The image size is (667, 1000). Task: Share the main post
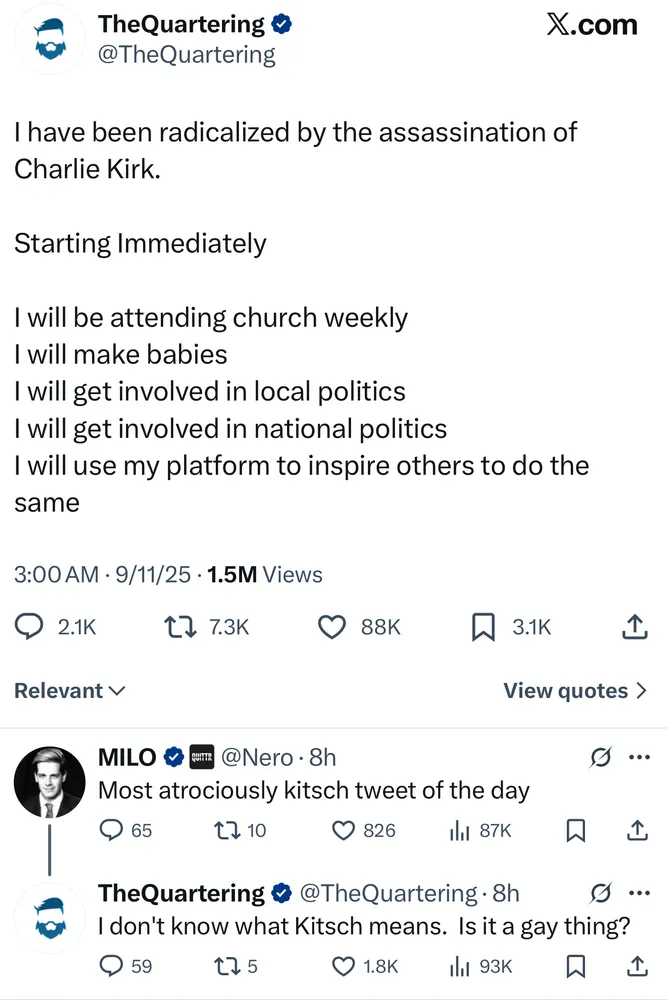633,627
